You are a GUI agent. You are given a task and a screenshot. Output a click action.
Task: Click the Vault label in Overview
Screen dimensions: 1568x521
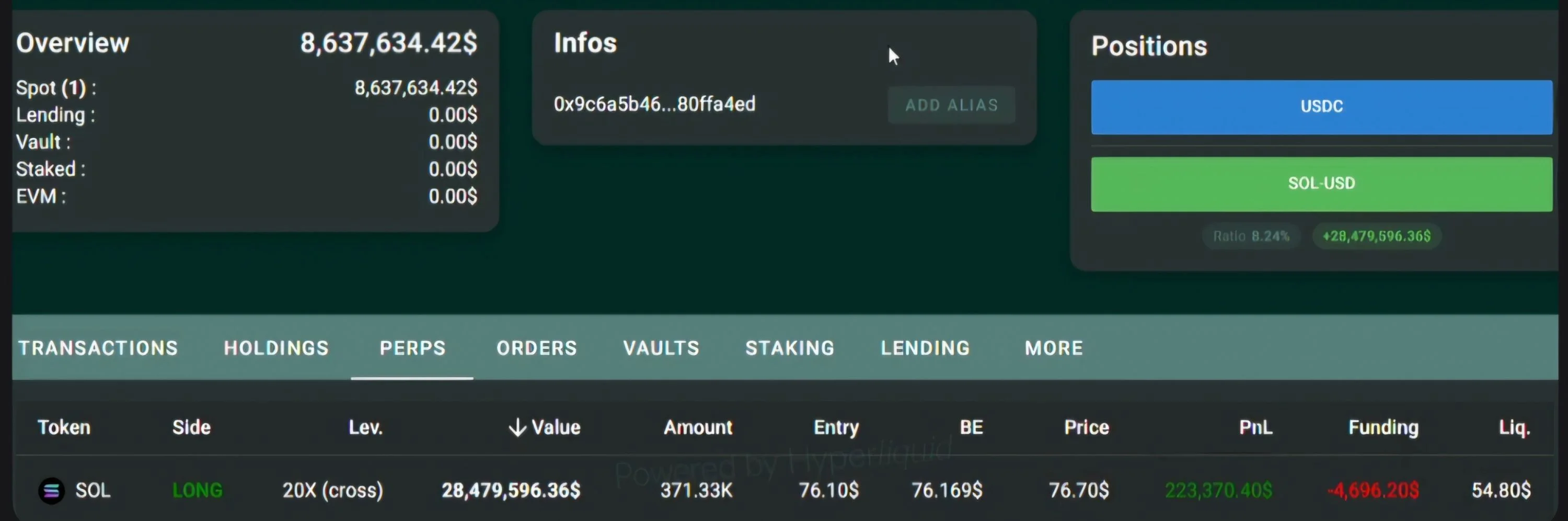(x=43, y=142)
